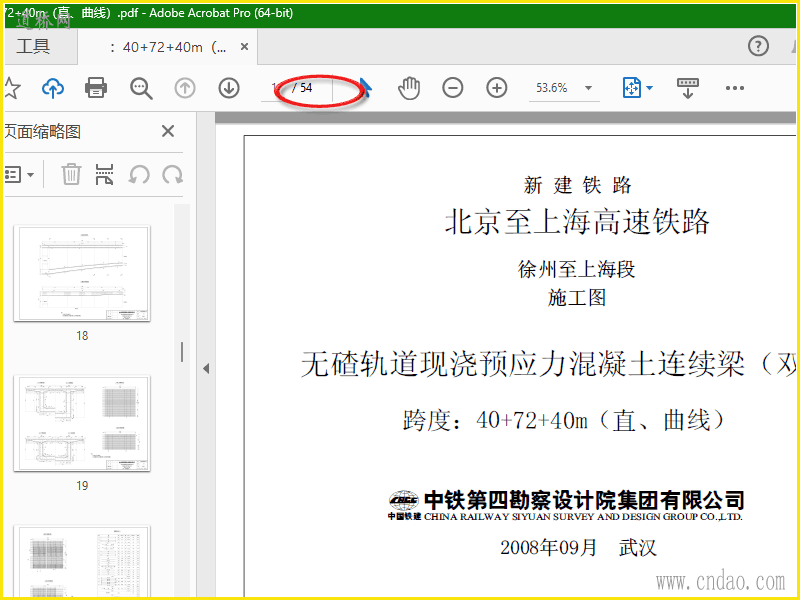Zoom out with minus icon
Viewport: 800px width, 600px height.
tap(453, 88)
